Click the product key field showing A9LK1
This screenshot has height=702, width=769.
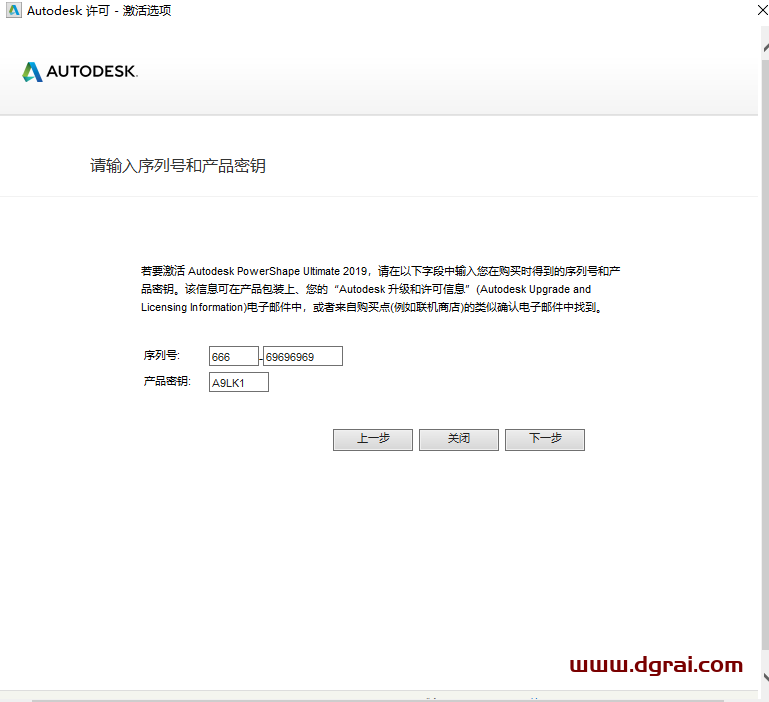coord(239,382)
